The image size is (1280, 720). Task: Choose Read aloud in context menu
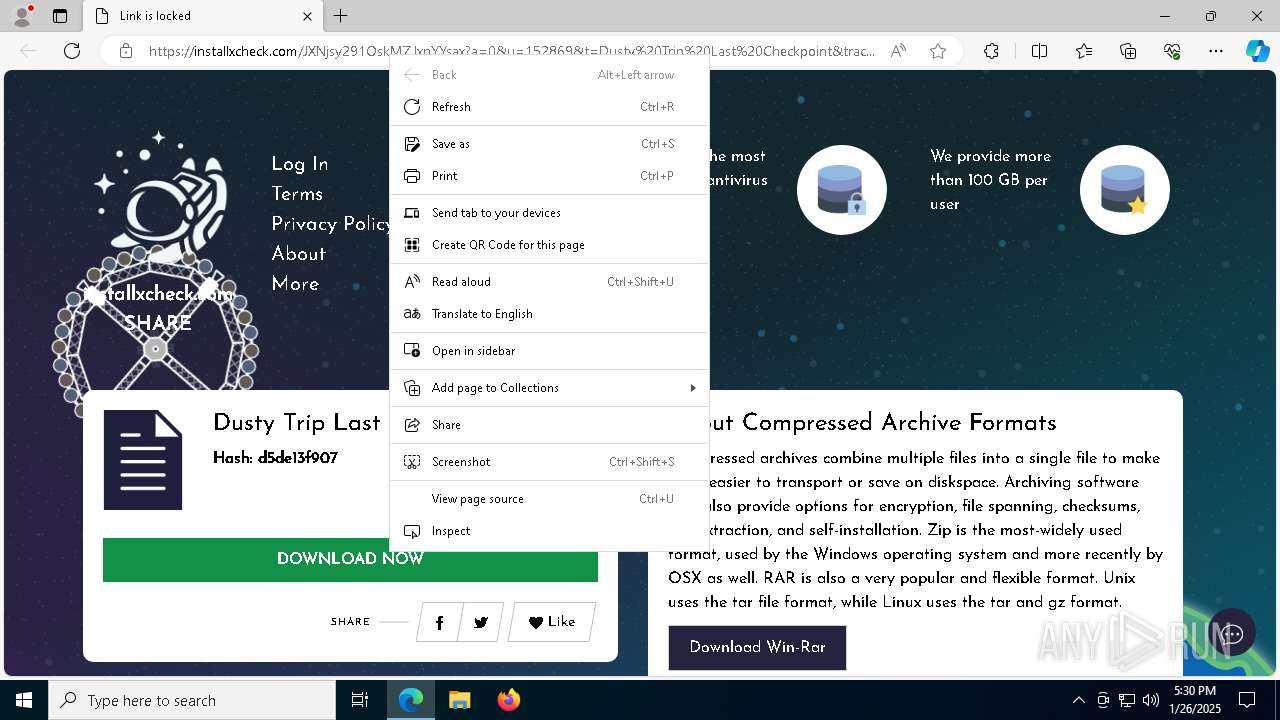tap(549, 282)
